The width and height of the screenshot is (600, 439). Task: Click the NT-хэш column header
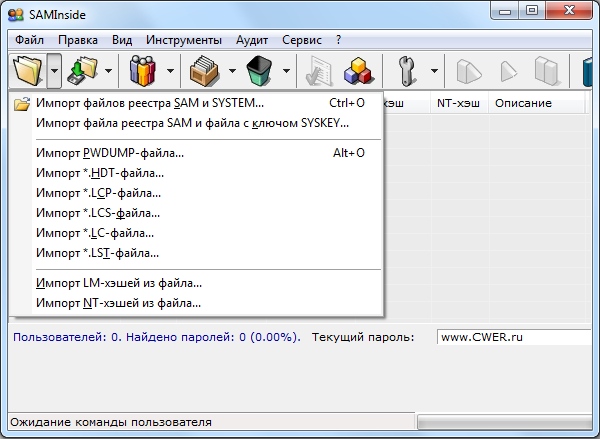pos(459,104)
